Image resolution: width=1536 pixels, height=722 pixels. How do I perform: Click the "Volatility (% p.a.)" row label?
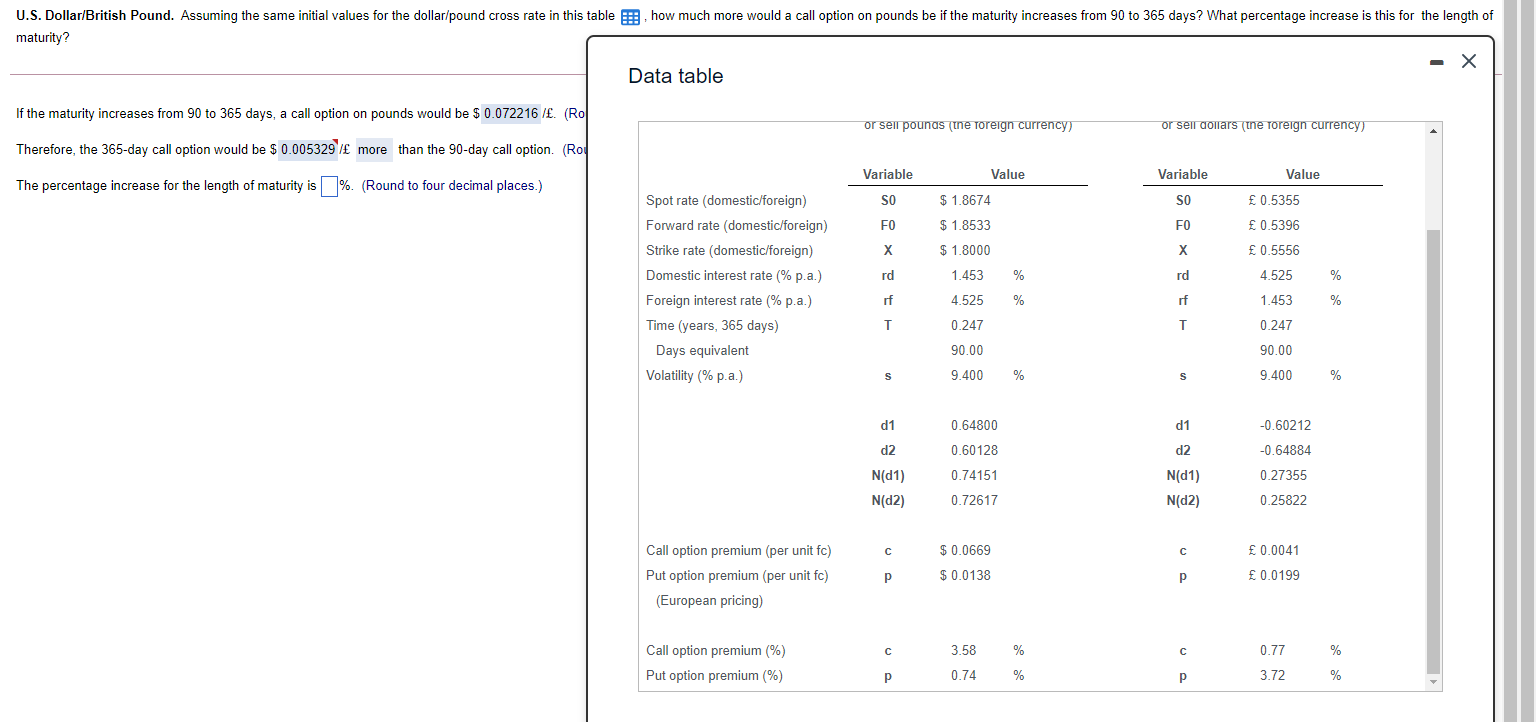coord(695,376)
